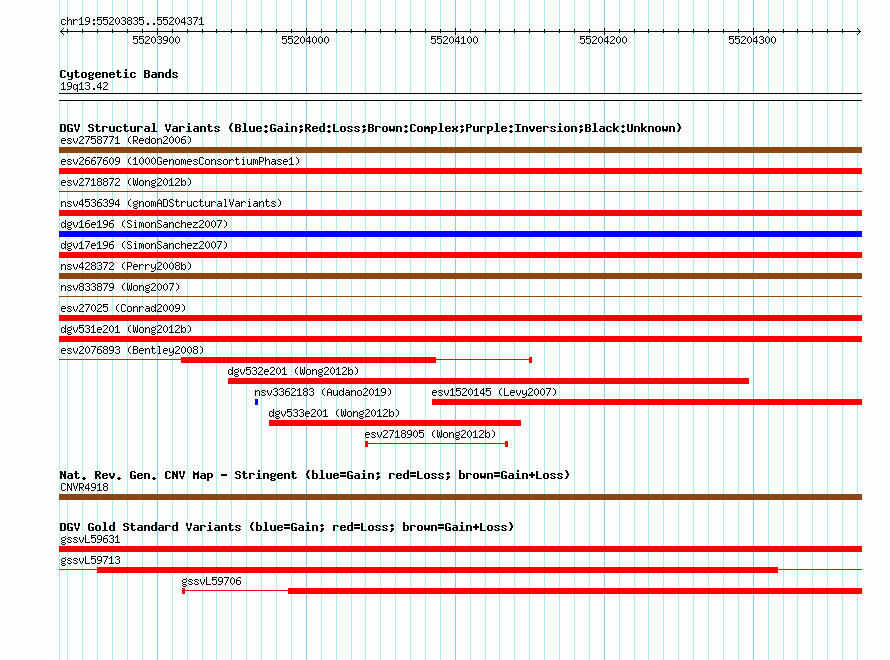The width and height of the screenshot is (890, 660).
Task: Click the chr19:55203835..55204371 region label
Action: click(132, 21)
